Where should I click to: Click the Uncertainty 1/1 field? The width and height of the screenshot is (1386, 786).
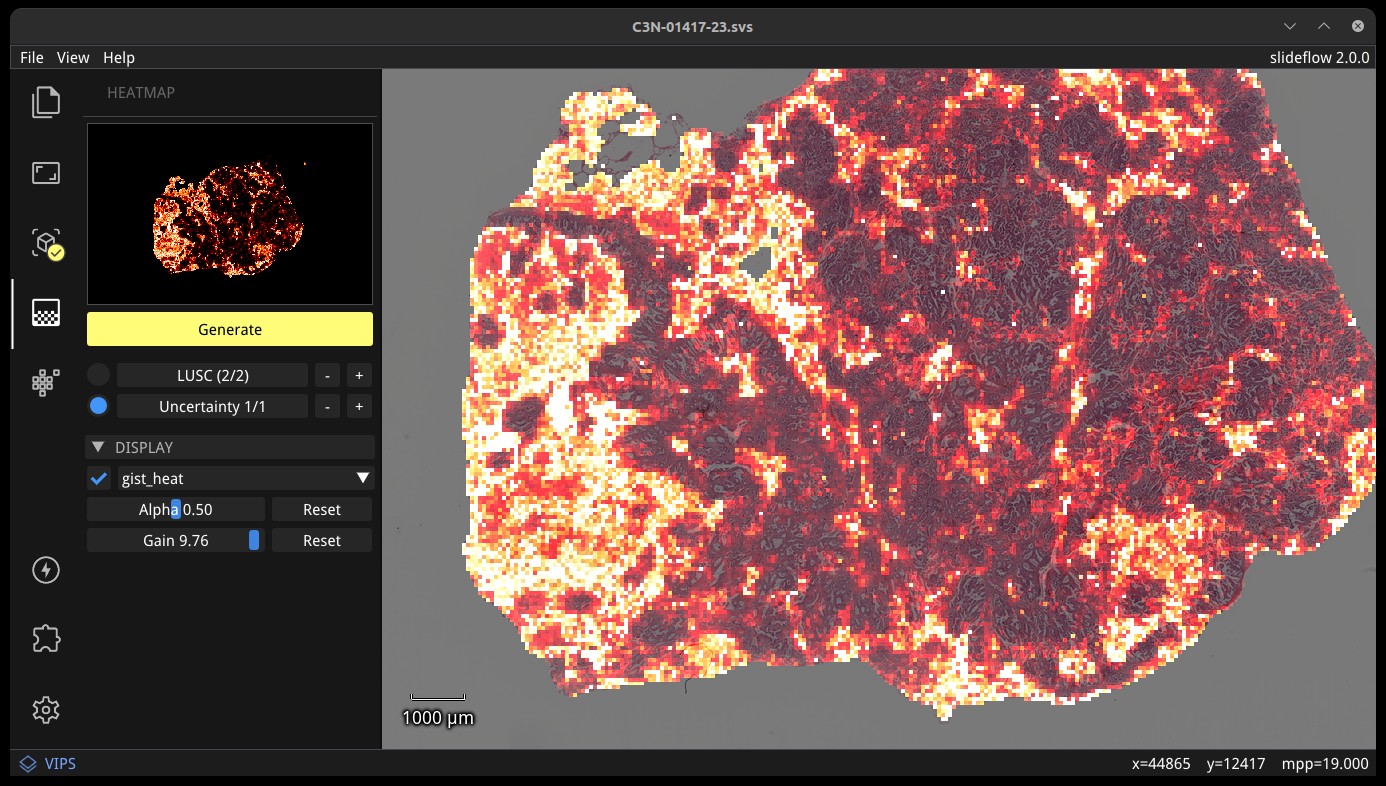point(212,406)
